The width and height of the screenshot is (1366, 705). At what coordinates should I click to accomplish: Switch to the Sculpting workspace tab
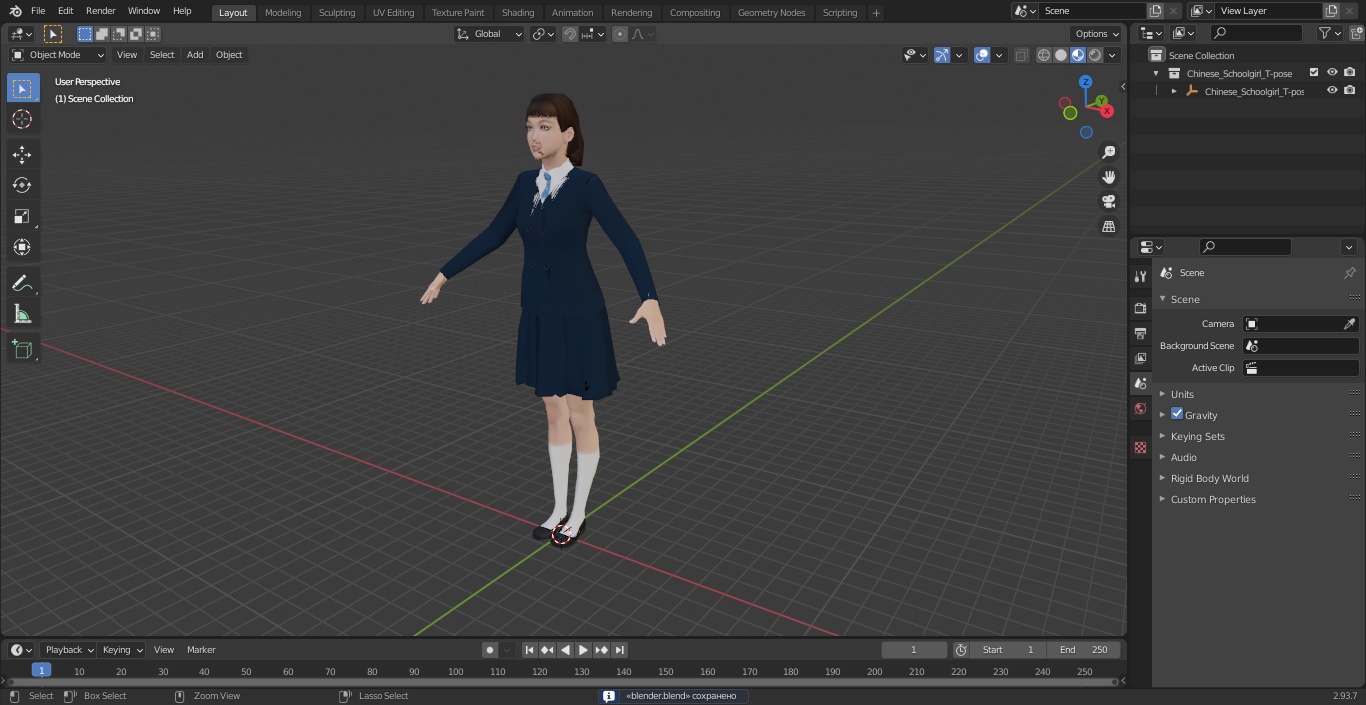point(337,12)
